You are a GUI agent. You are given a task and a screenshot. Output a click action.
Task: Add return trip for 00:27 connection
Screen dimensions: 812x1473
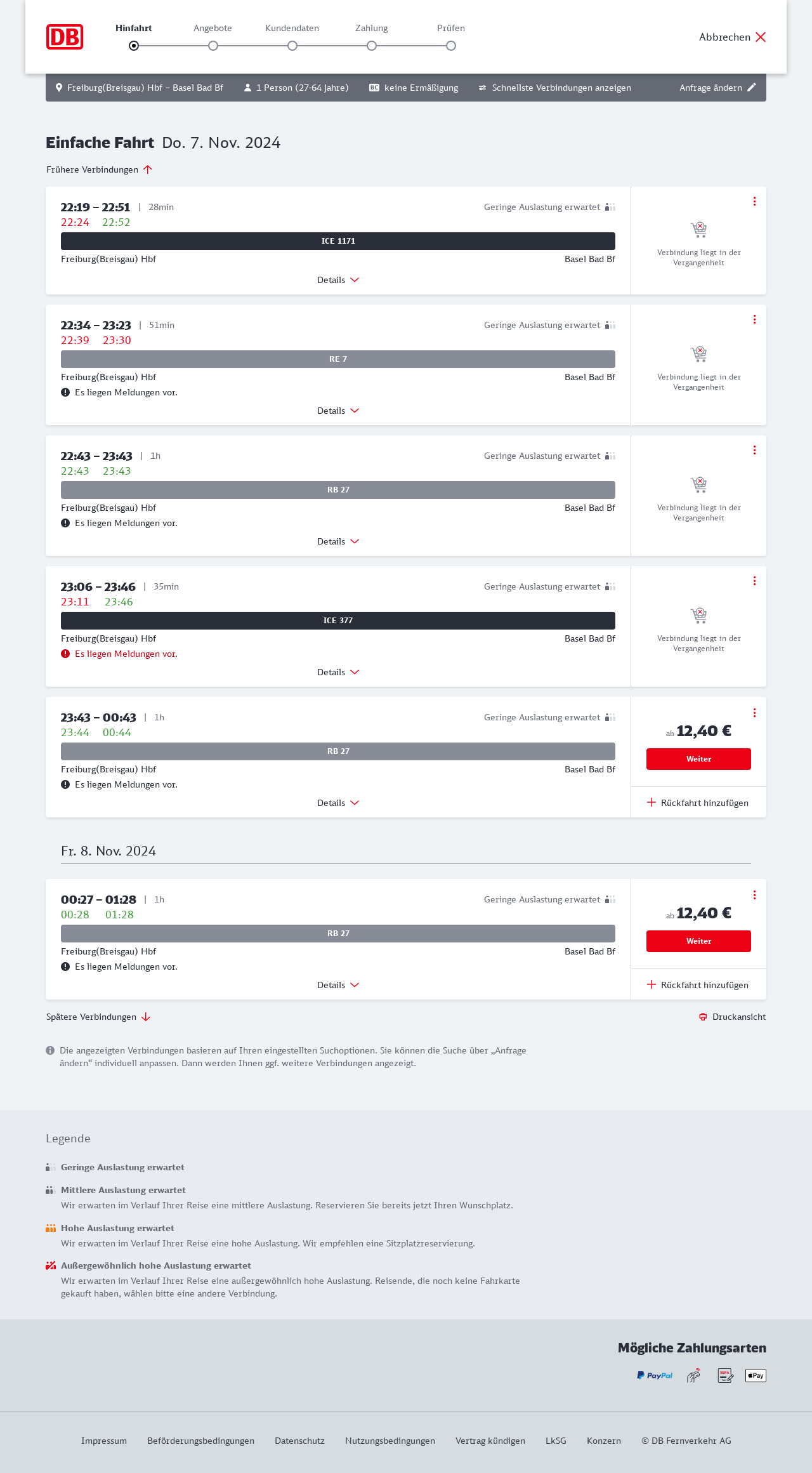click(698, 985)
